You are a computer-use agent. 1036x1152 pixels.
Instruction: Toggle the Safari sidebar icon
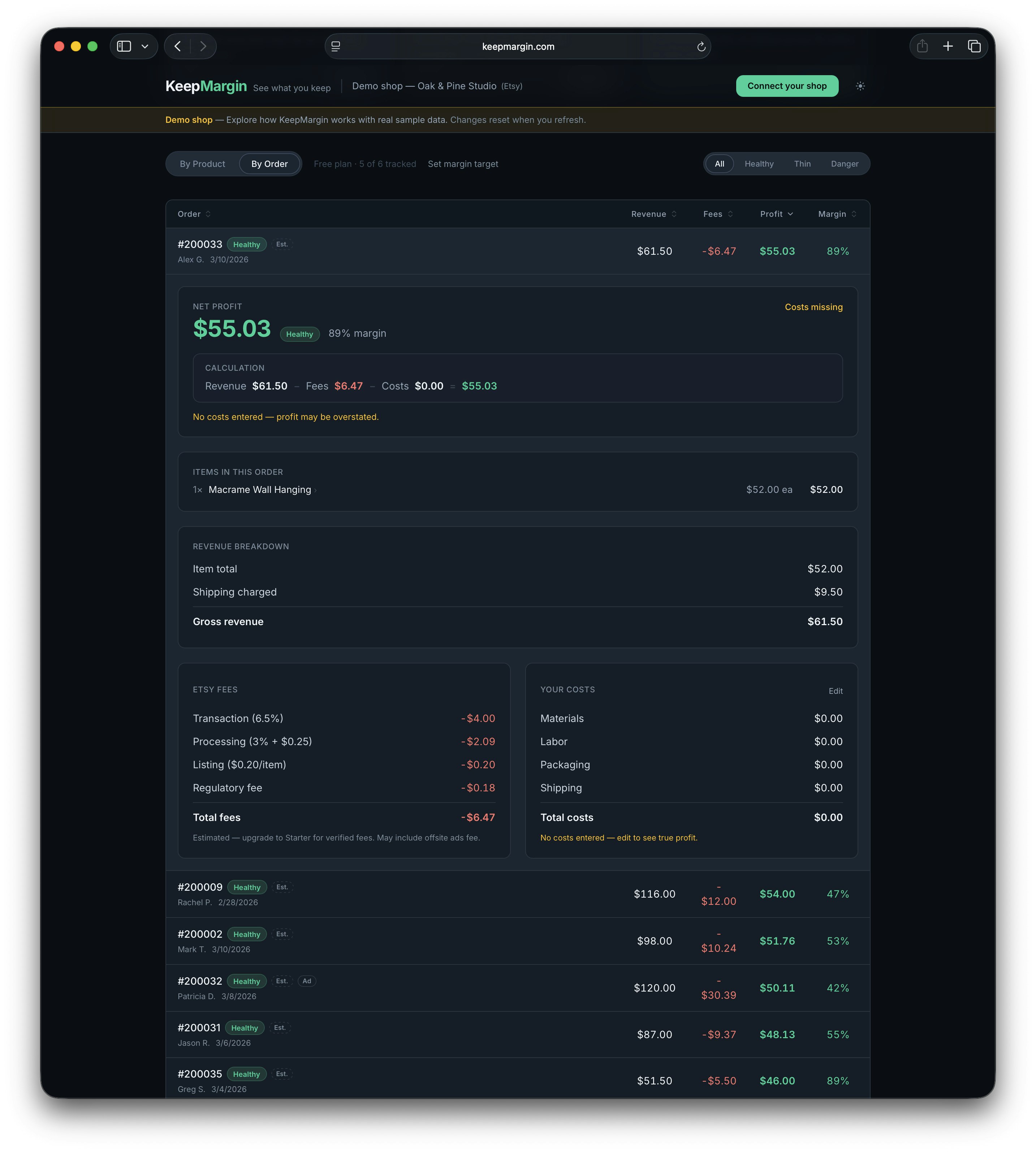(124, 46)
